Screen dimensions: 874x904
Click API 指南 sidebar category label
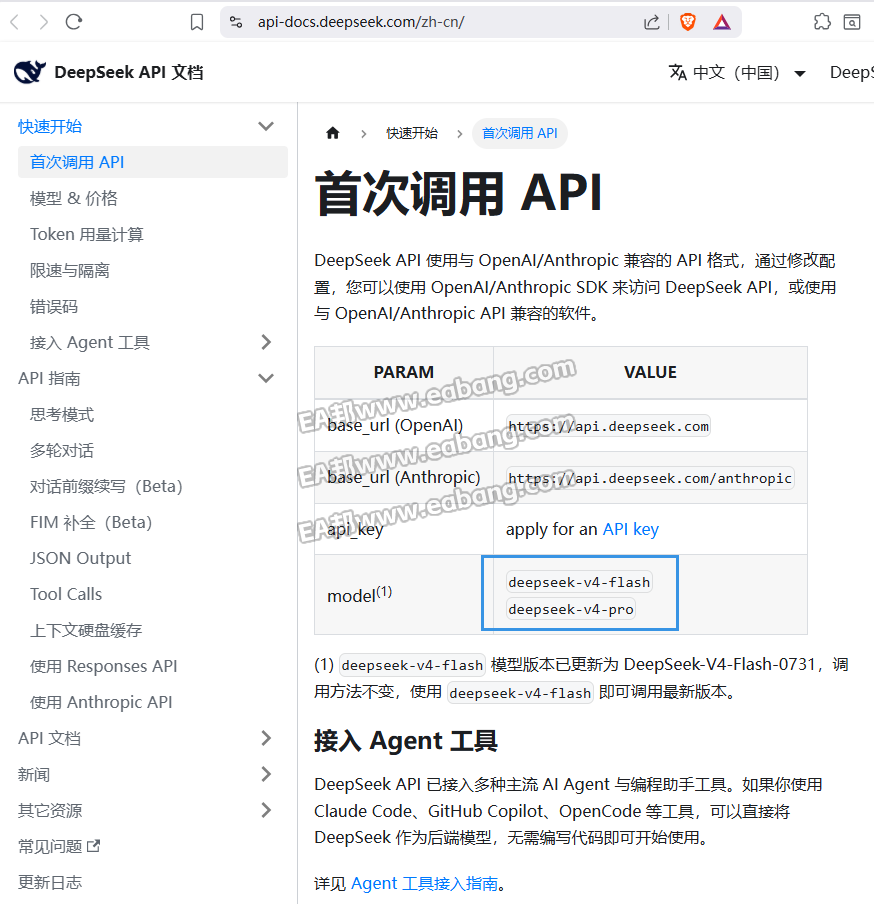click(49, 378)
